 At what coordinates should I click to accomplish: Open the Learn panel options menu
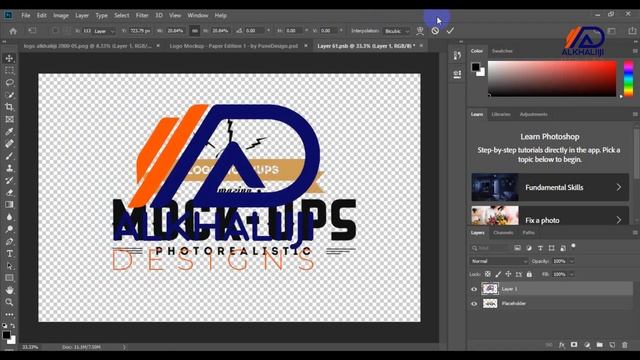[x=635, y=114]
